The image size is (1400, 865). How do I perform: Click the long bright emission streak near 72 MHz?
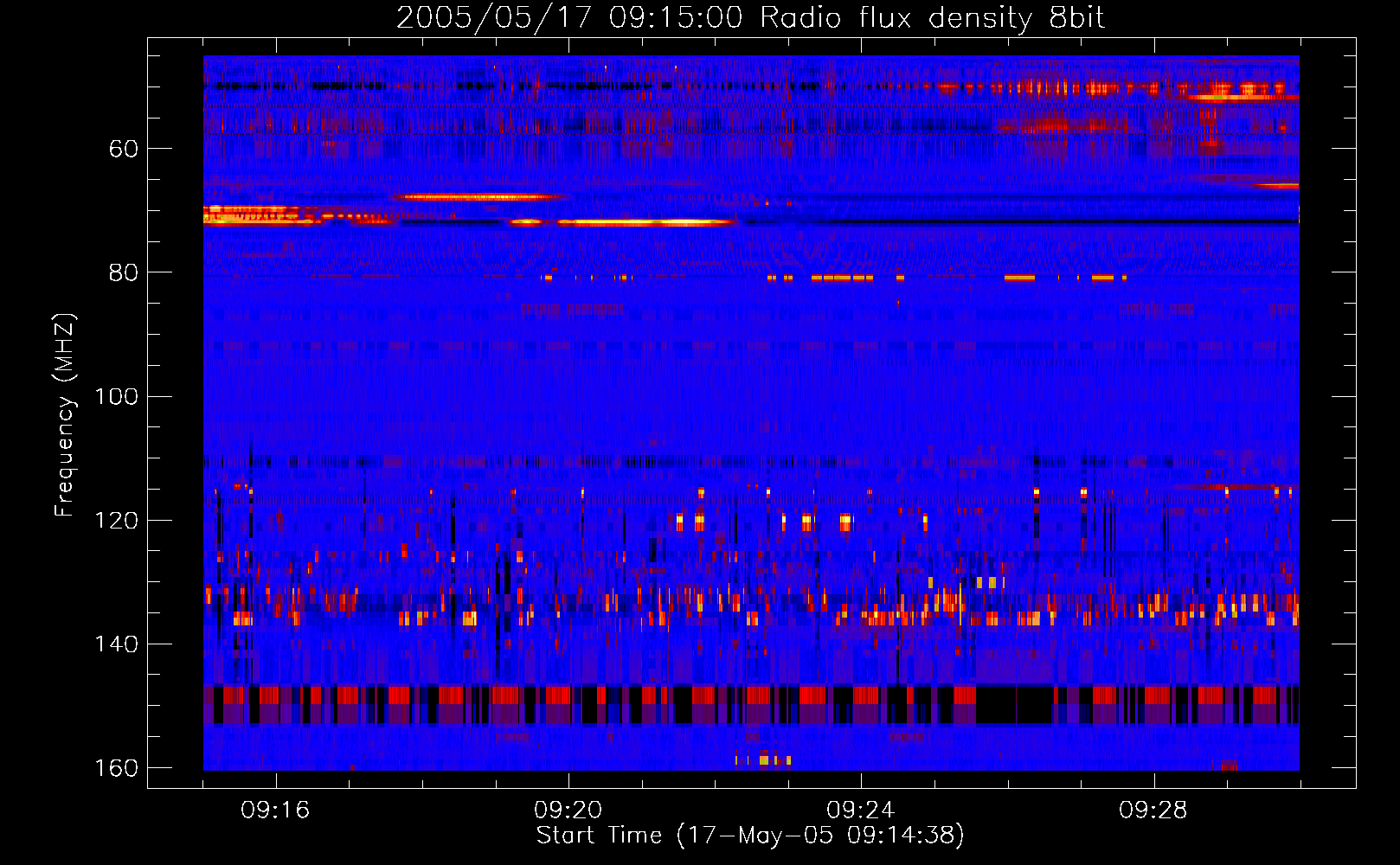(x=645, y=222)
